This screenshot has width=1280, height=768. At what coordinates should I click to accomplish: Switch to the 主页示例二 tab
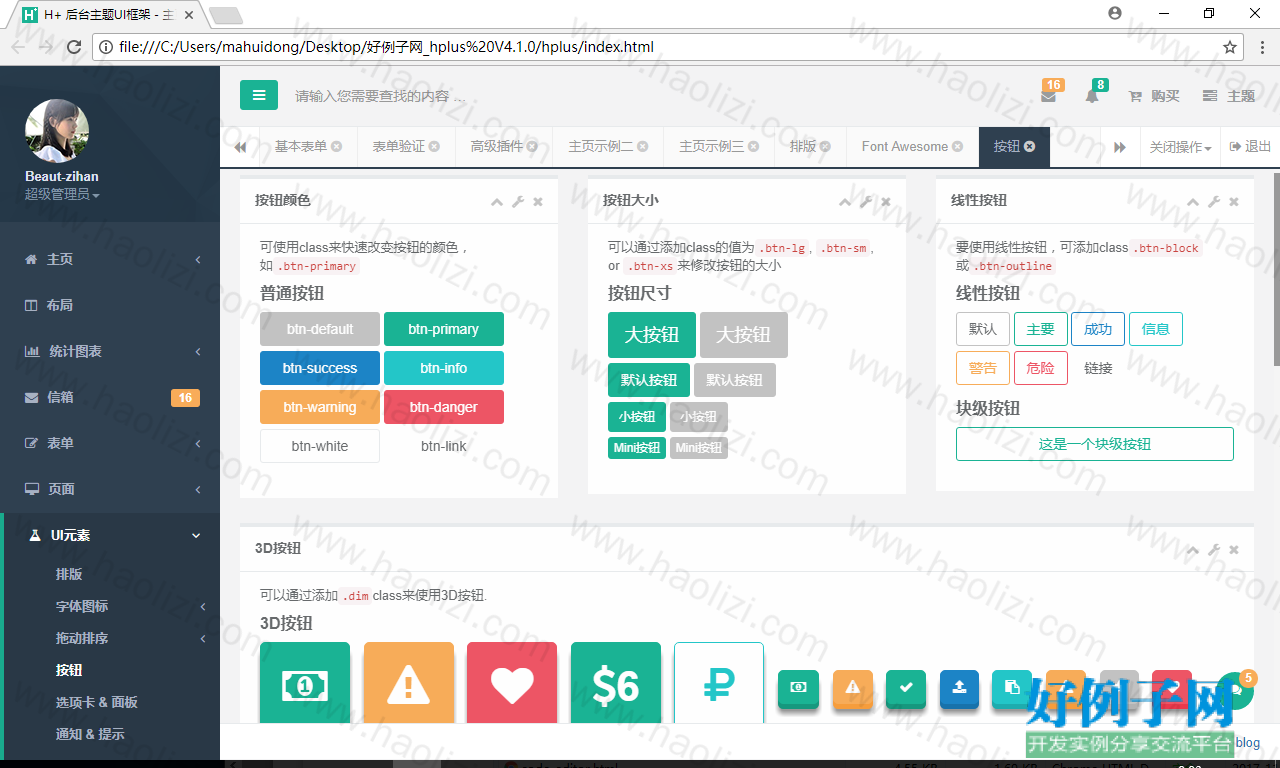coord(608,146)
